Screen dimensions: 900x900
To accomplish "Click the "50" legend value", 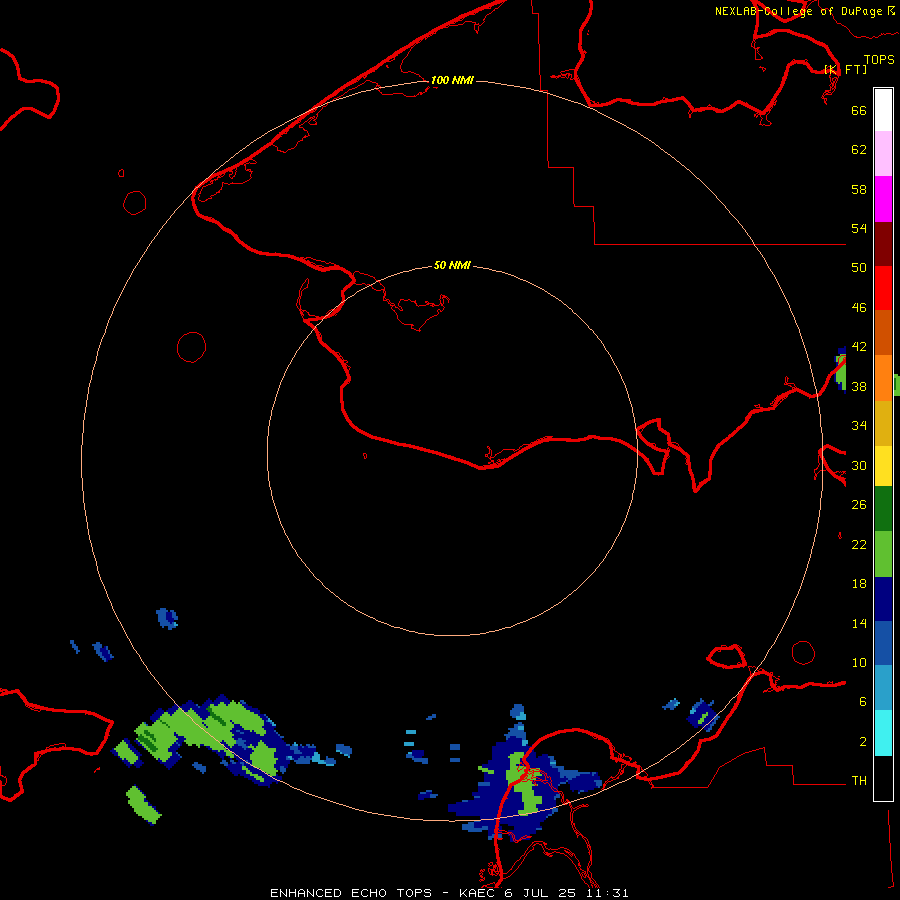I will coord(859,268).
